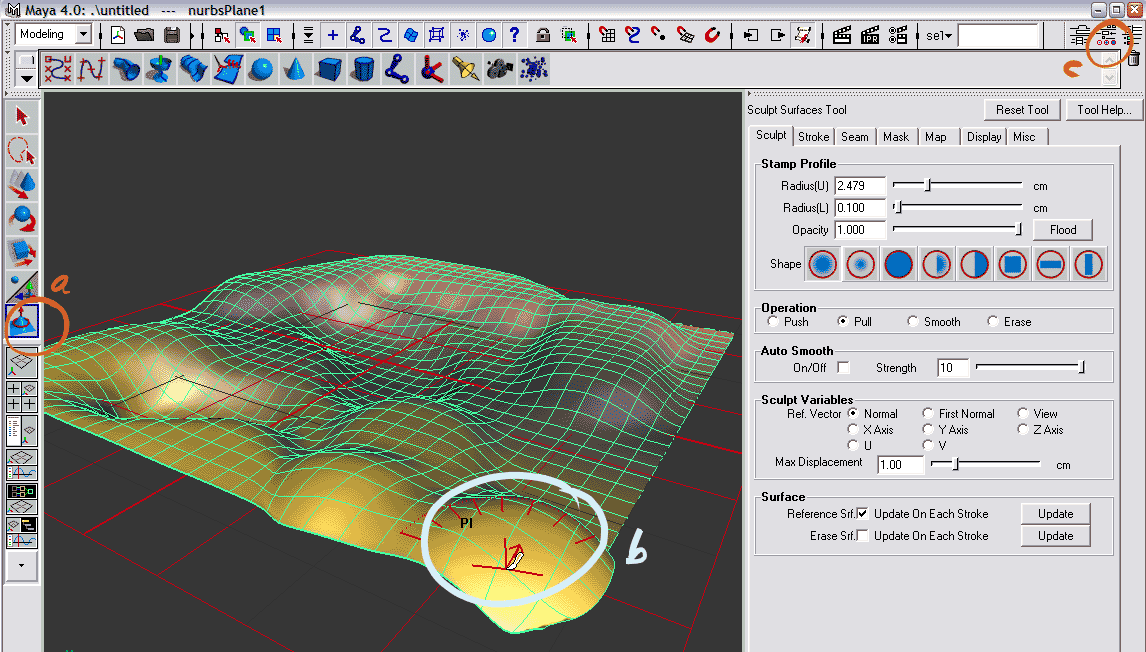Enable the Auto Smooth On/Off checkbox

[x=843, y=368]
